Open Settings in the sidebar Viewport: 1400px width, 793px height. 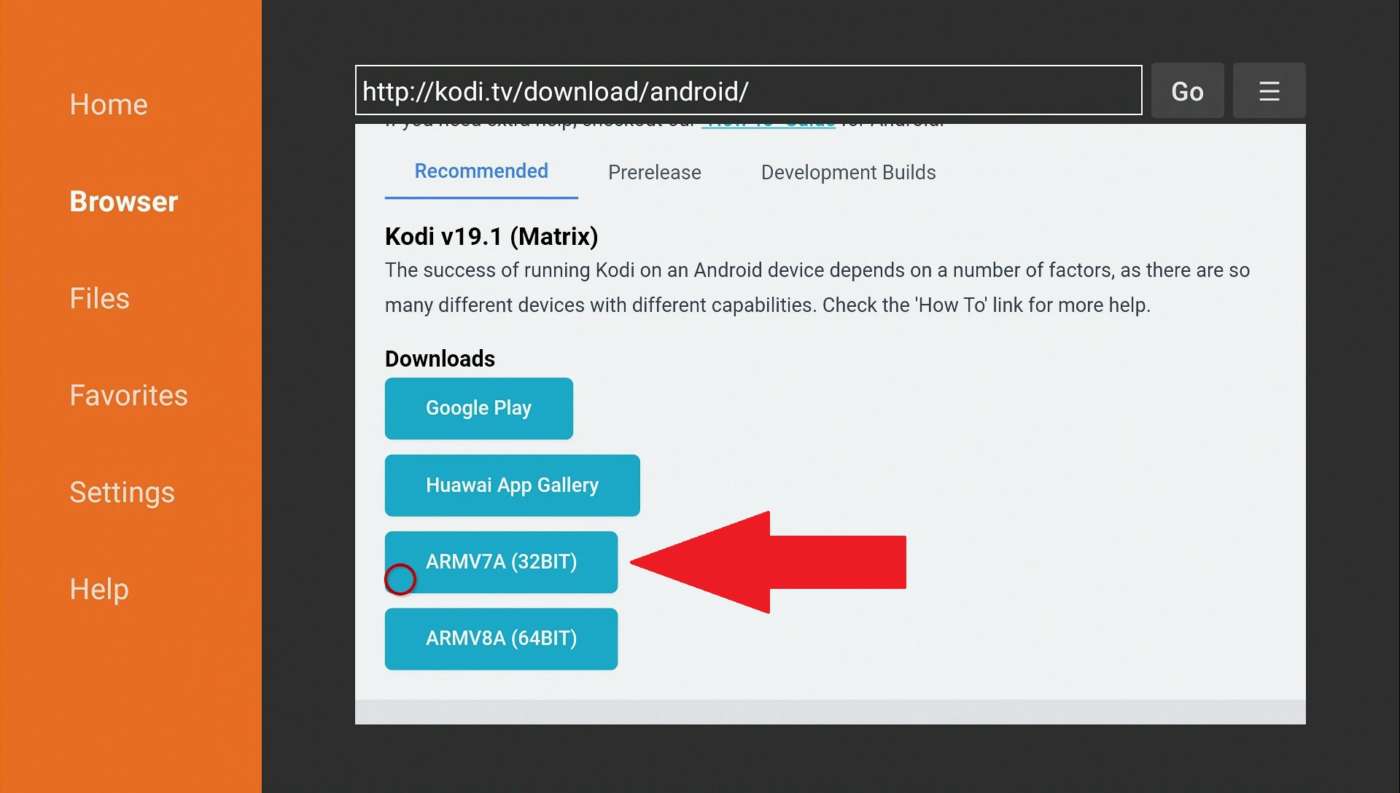(x=122, y=492)
